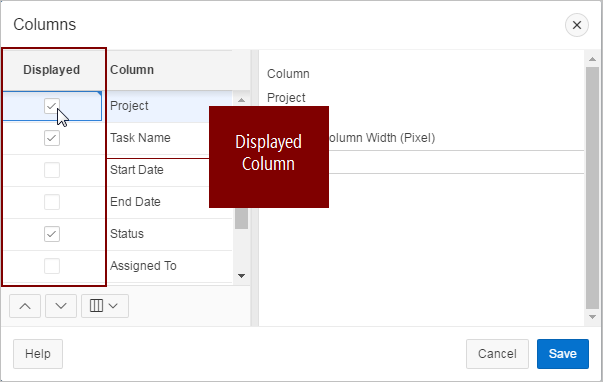The image size is (603, 382).
Task: Check the Displayed checkbox for Assigned To
Action: [52, 266]
